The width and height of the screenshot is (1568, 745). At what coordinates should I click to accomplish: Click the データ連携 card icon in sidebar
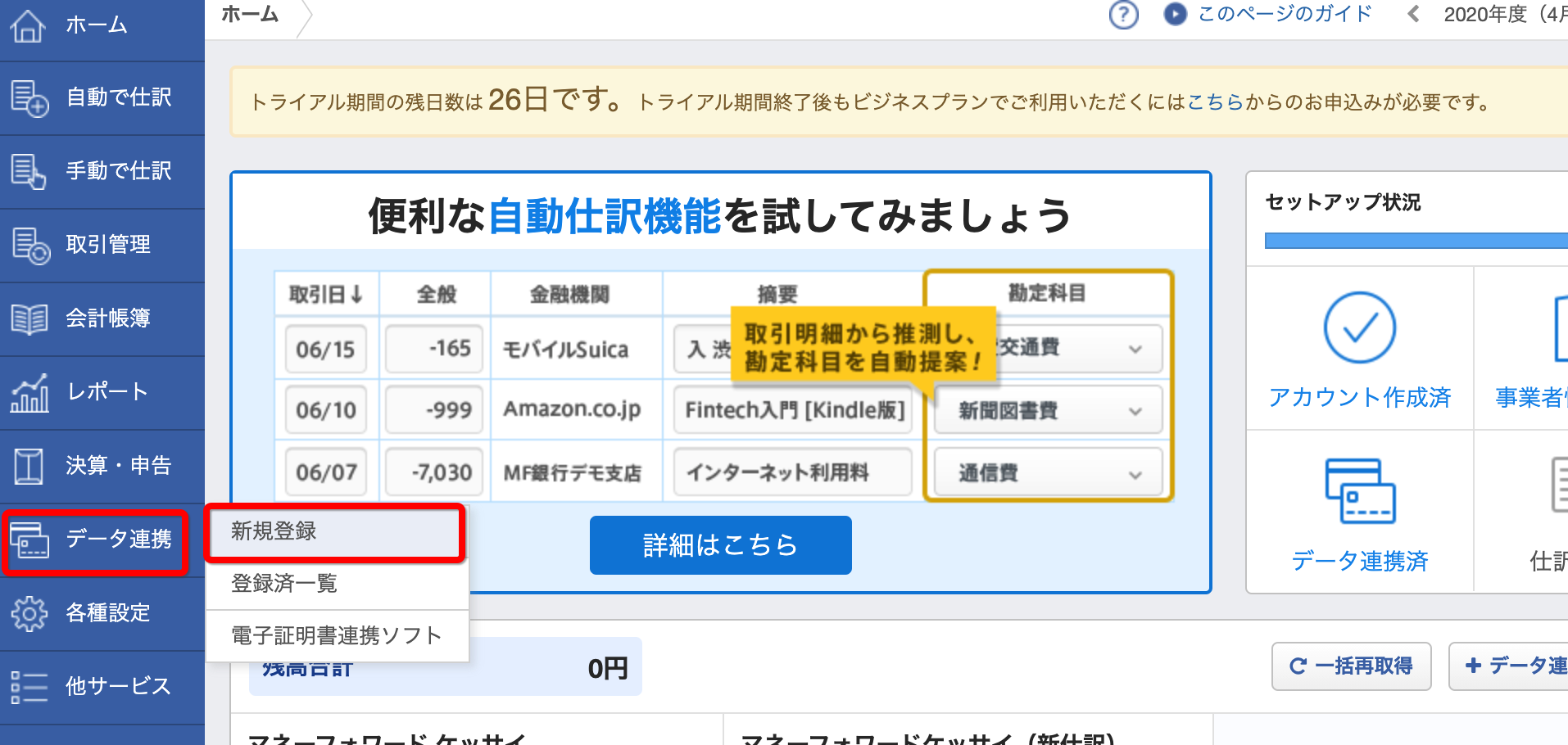(x=29, y=540)
